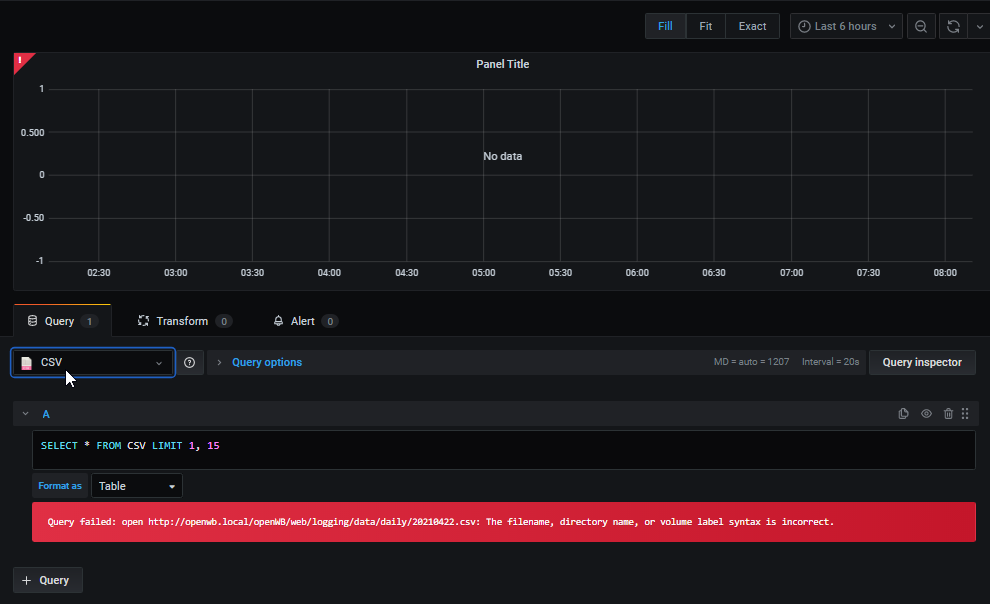
Task: Click the red panel error indicator
Action: (20, 60)
